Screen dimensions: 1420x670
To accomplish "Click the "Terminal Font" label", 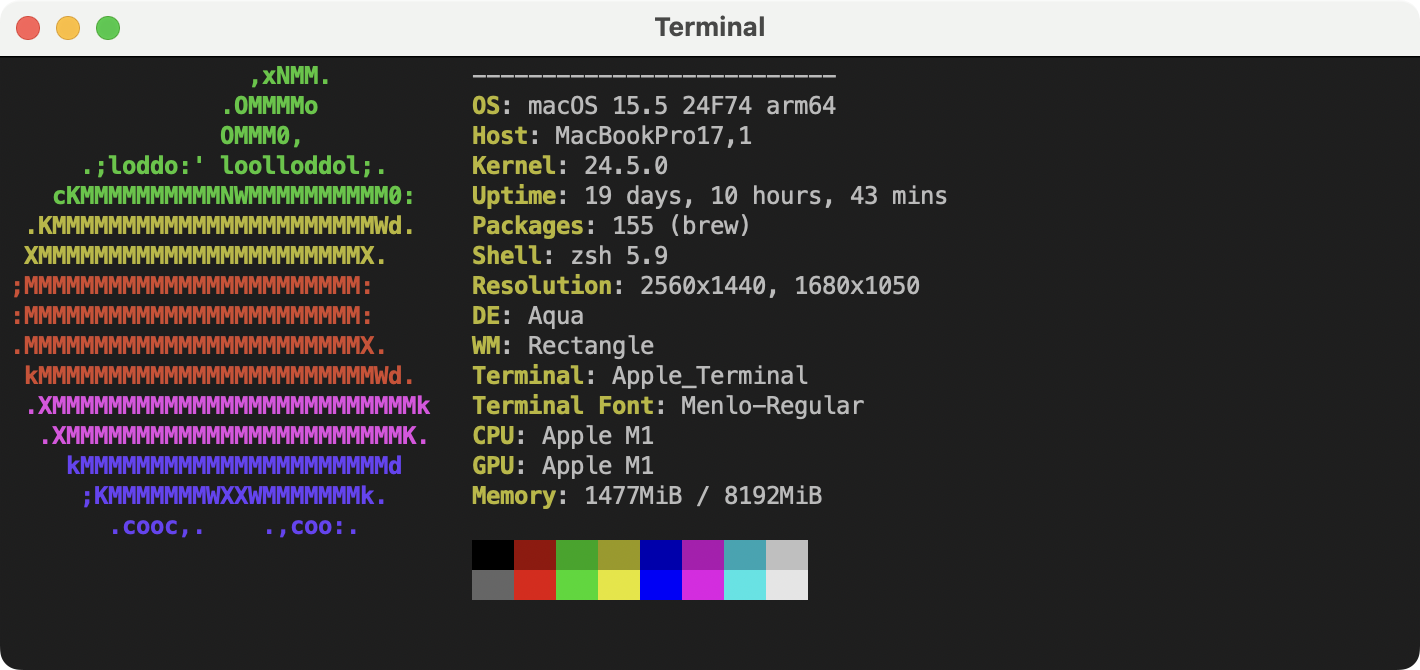I will coord(563,406).
